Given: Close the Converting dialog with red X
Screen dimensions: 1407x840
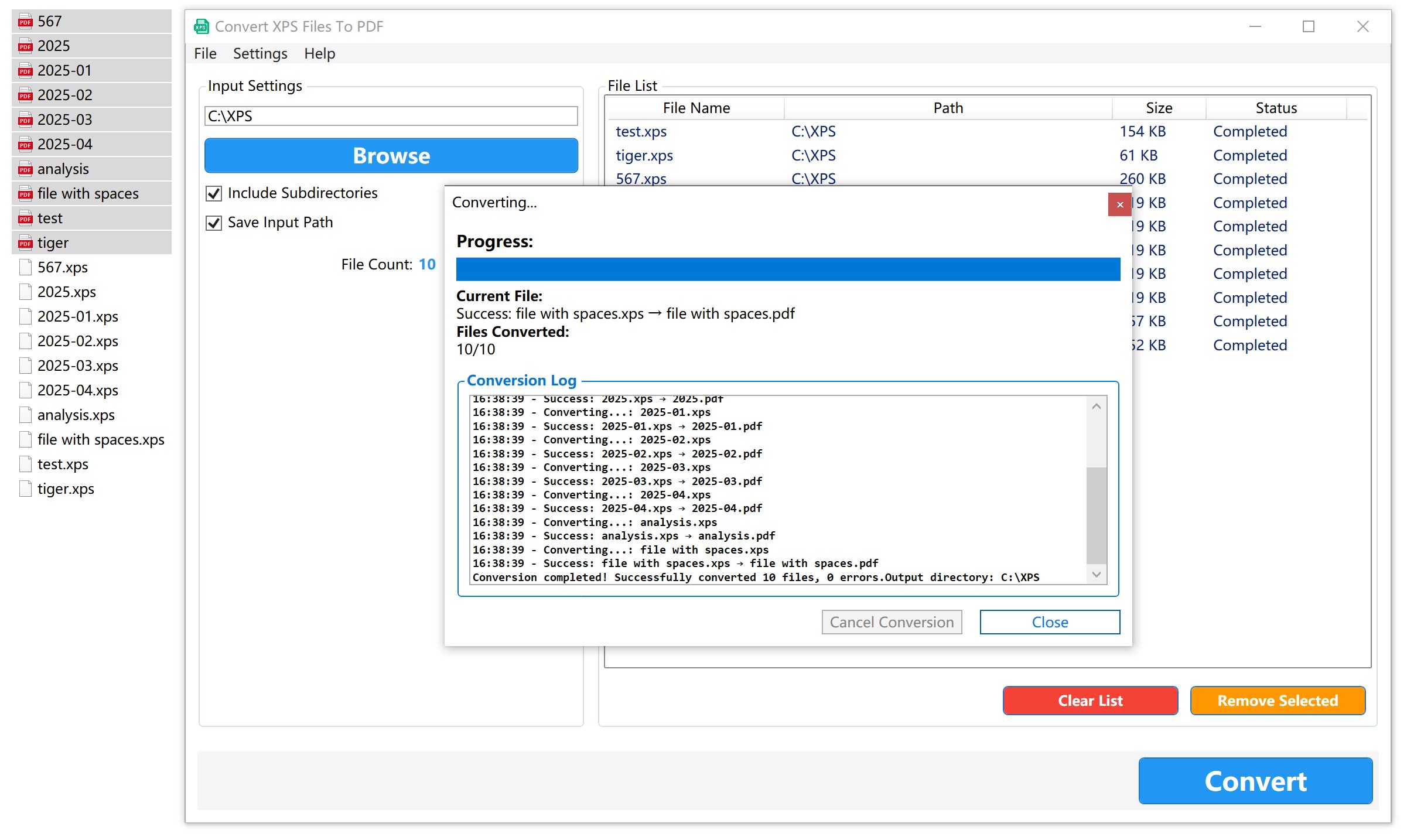Looking at the screenshot, I should click(x=1119, y=204).
